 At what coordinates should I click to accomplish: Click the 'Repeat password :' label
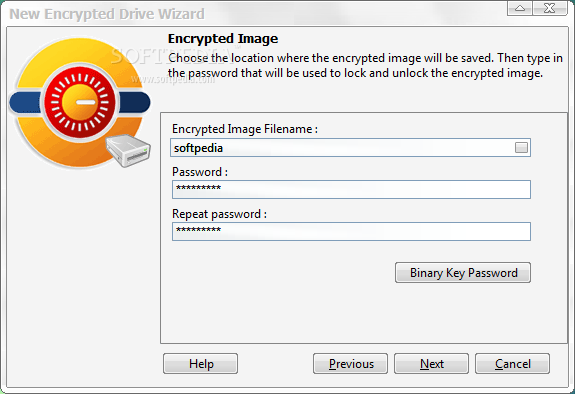click(x=219, y=214)
